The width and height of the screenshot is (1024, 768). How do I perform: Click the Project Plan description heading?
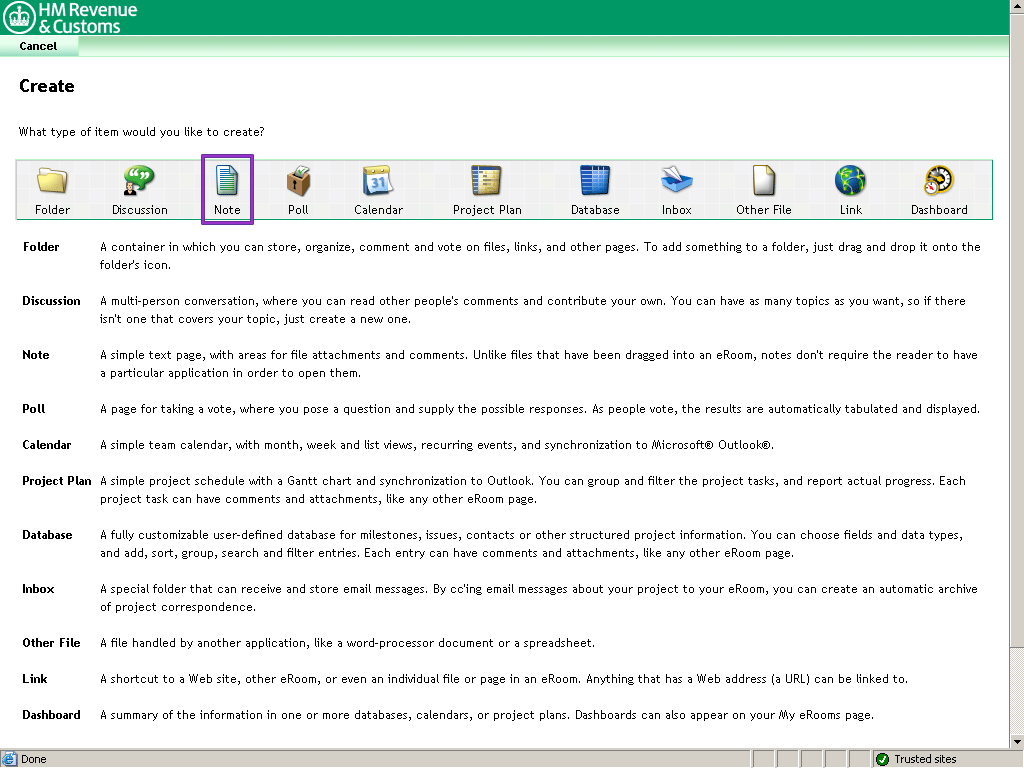57,481
